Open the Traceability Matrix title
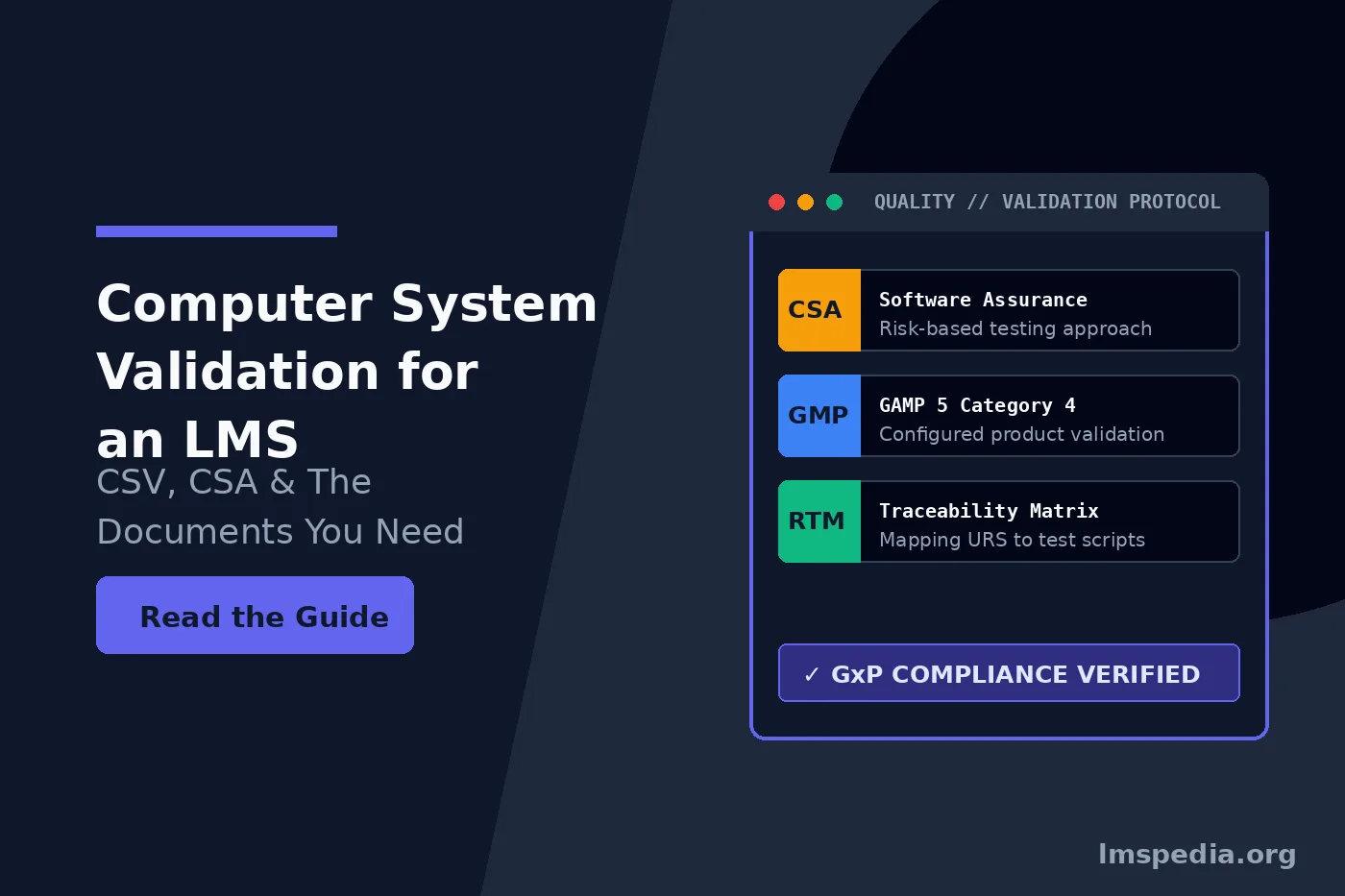Screen dimensions: 1345x896 point(989,511)
